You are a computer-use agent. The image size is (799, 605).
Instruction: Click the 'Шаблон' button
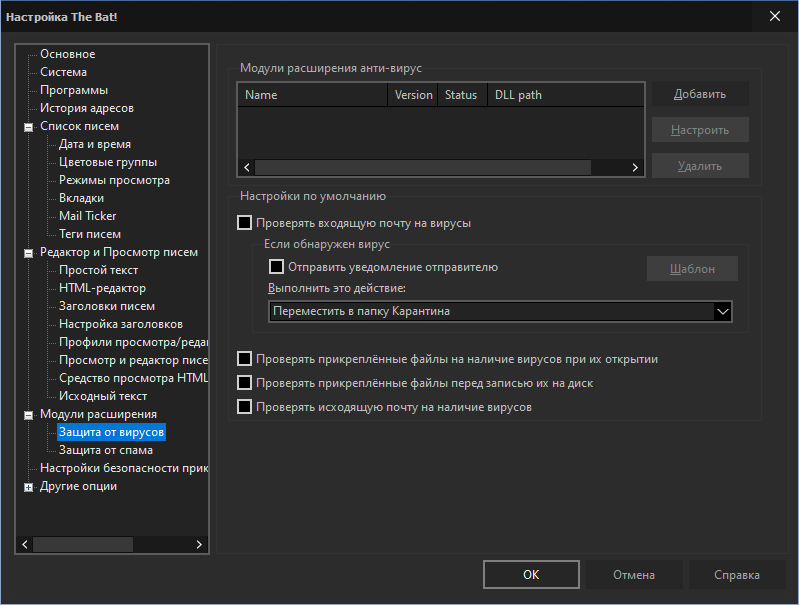[x=692, y=269]
